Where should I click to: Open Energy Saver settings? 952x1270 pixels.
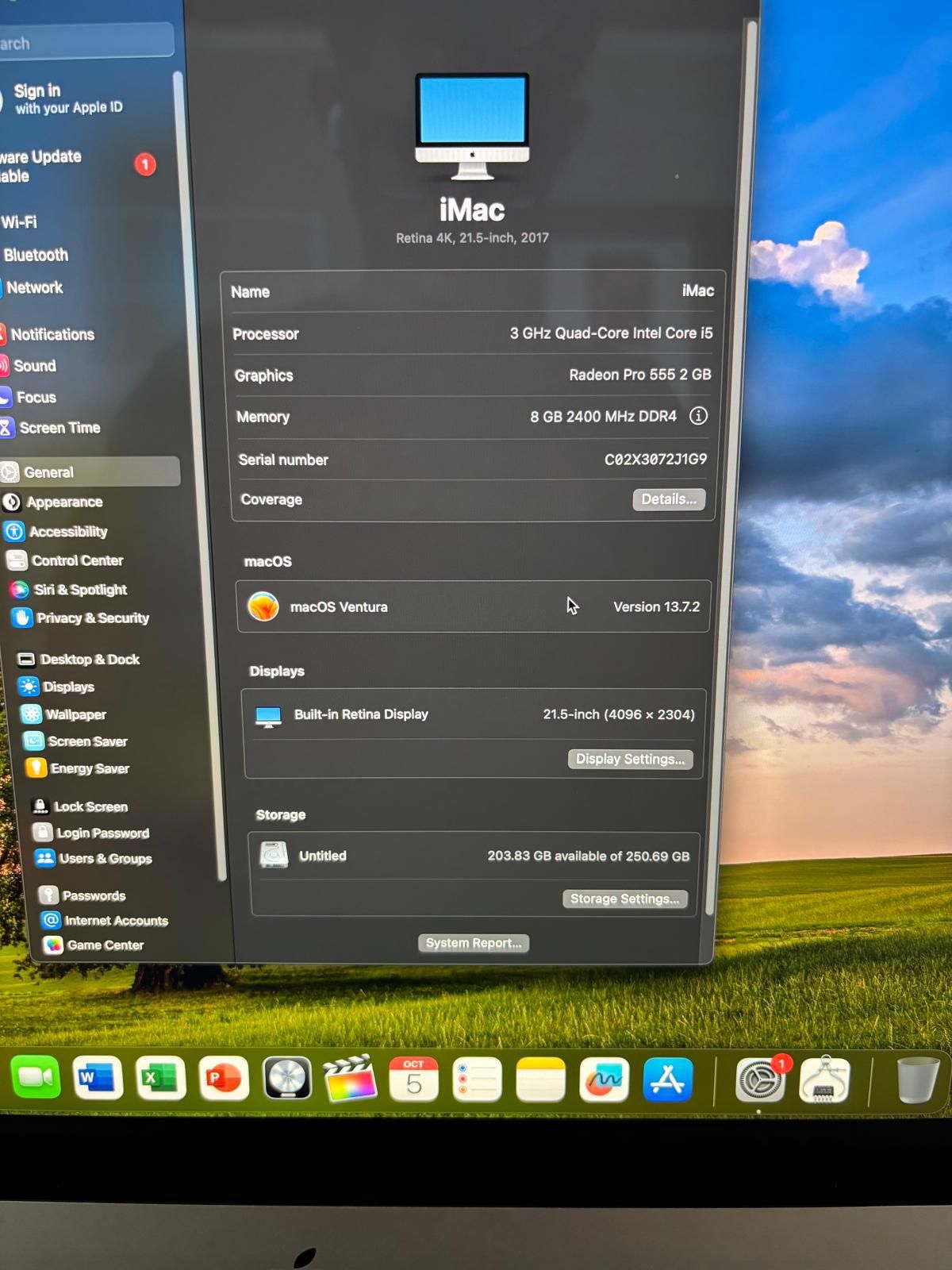78,768
